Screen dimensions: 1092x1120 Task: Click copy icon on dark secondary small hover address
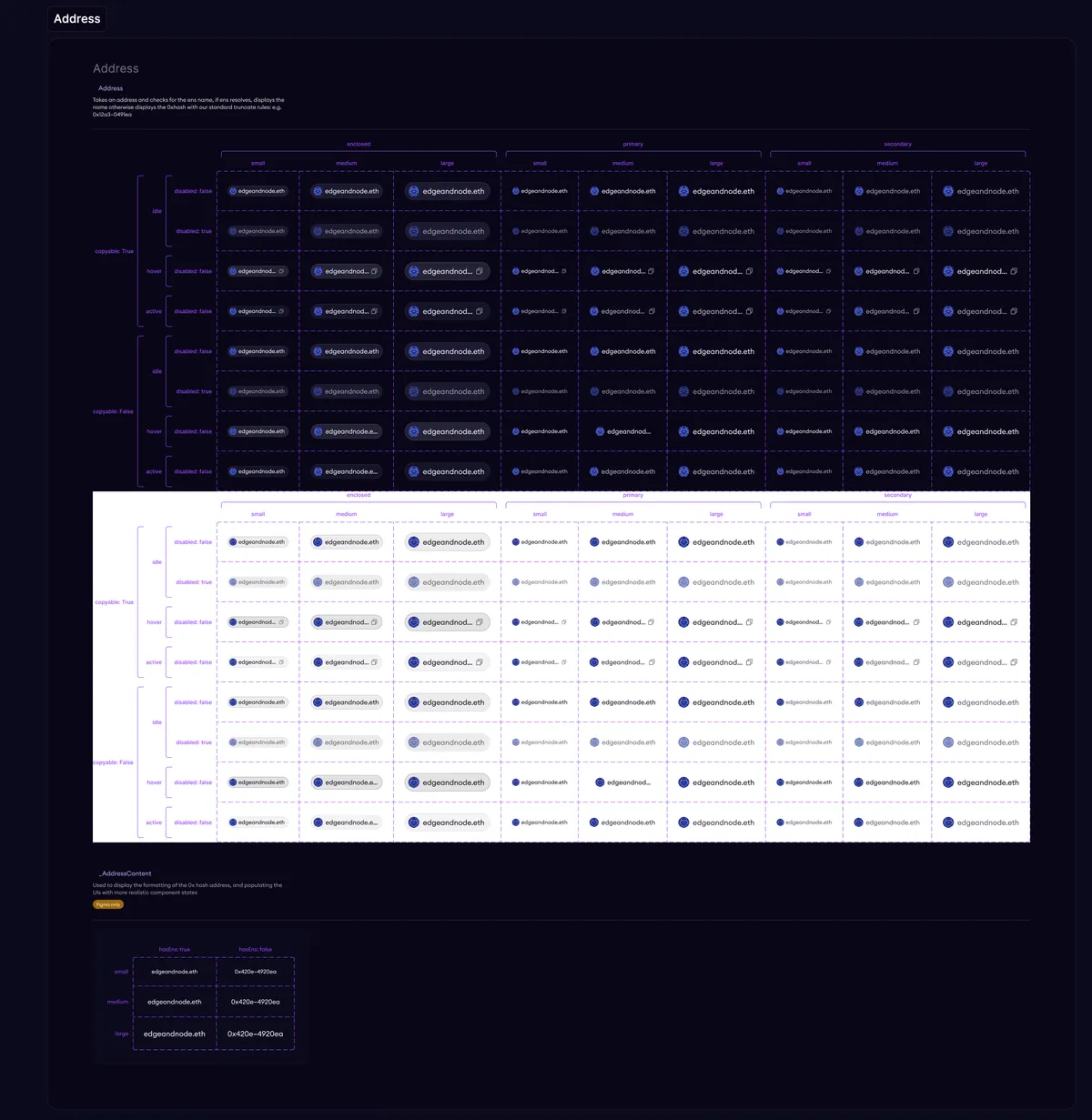point(828,271)
